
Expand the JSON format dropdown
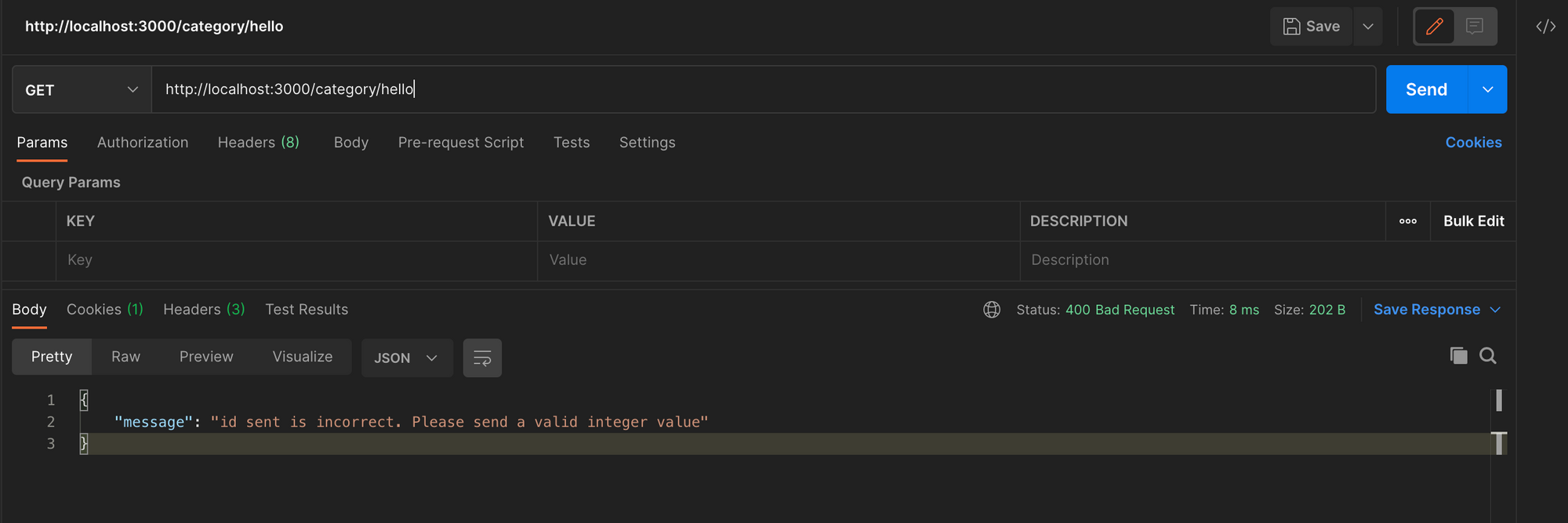click(406, 358)
